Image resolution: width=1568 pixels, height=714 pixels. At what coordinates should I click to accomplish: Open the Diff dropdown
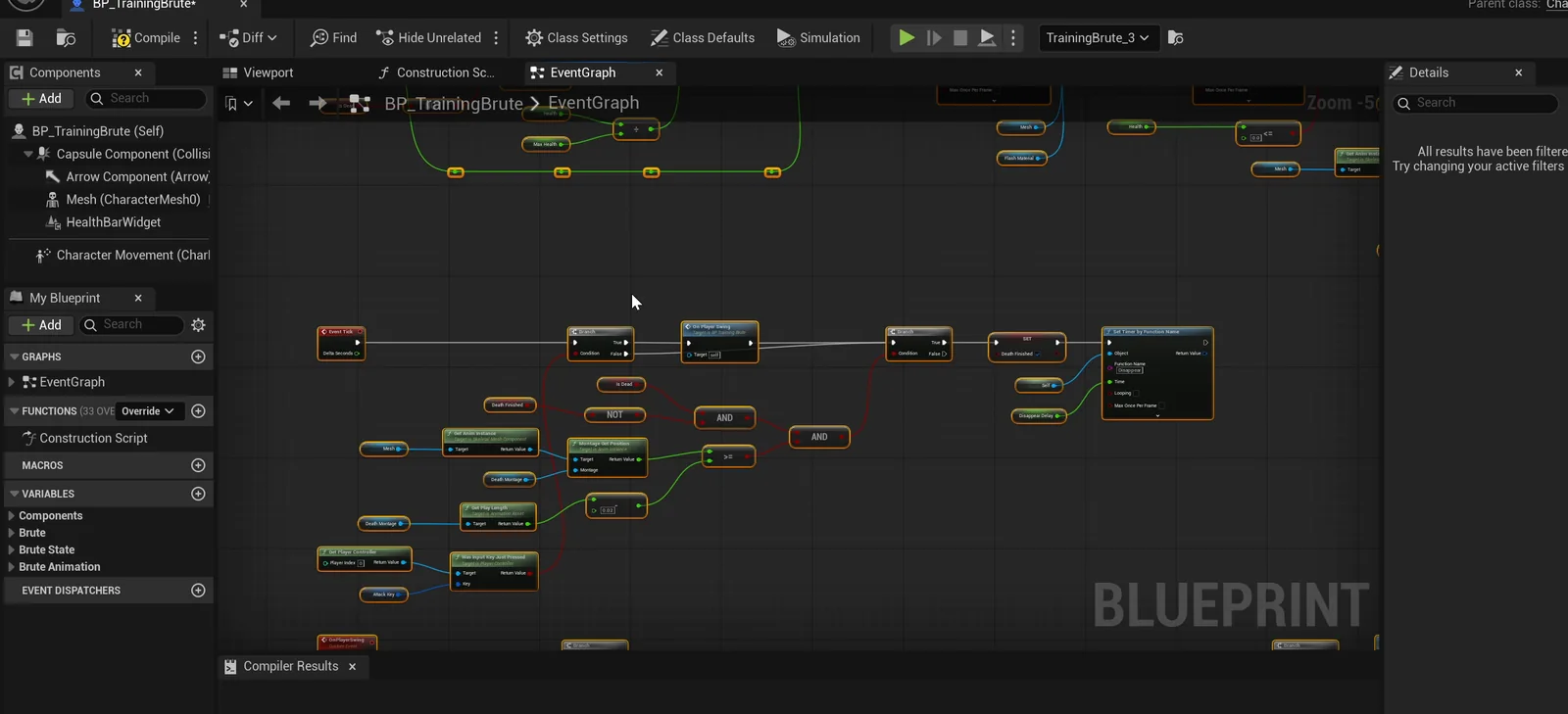(248, 38)
